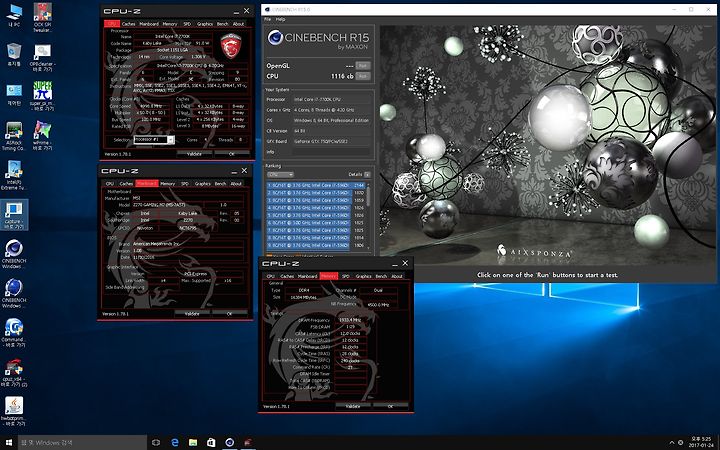Switch to Mainboard tab in top CPU-Z
Image resolution: width=720 pixels, height=450 pixels.
[x=149, y=24]
